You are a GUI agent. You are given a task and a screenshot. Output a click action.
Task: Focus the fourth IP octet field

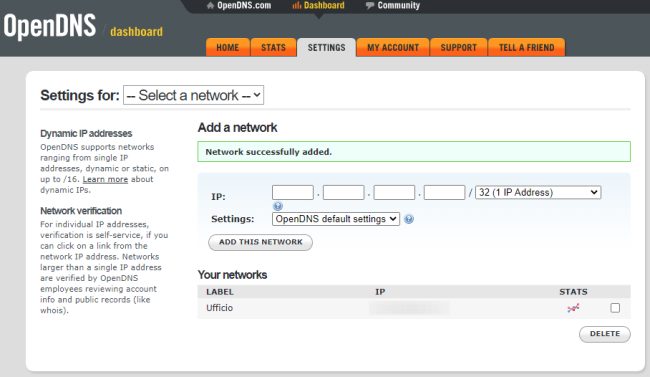click(444, 192)
